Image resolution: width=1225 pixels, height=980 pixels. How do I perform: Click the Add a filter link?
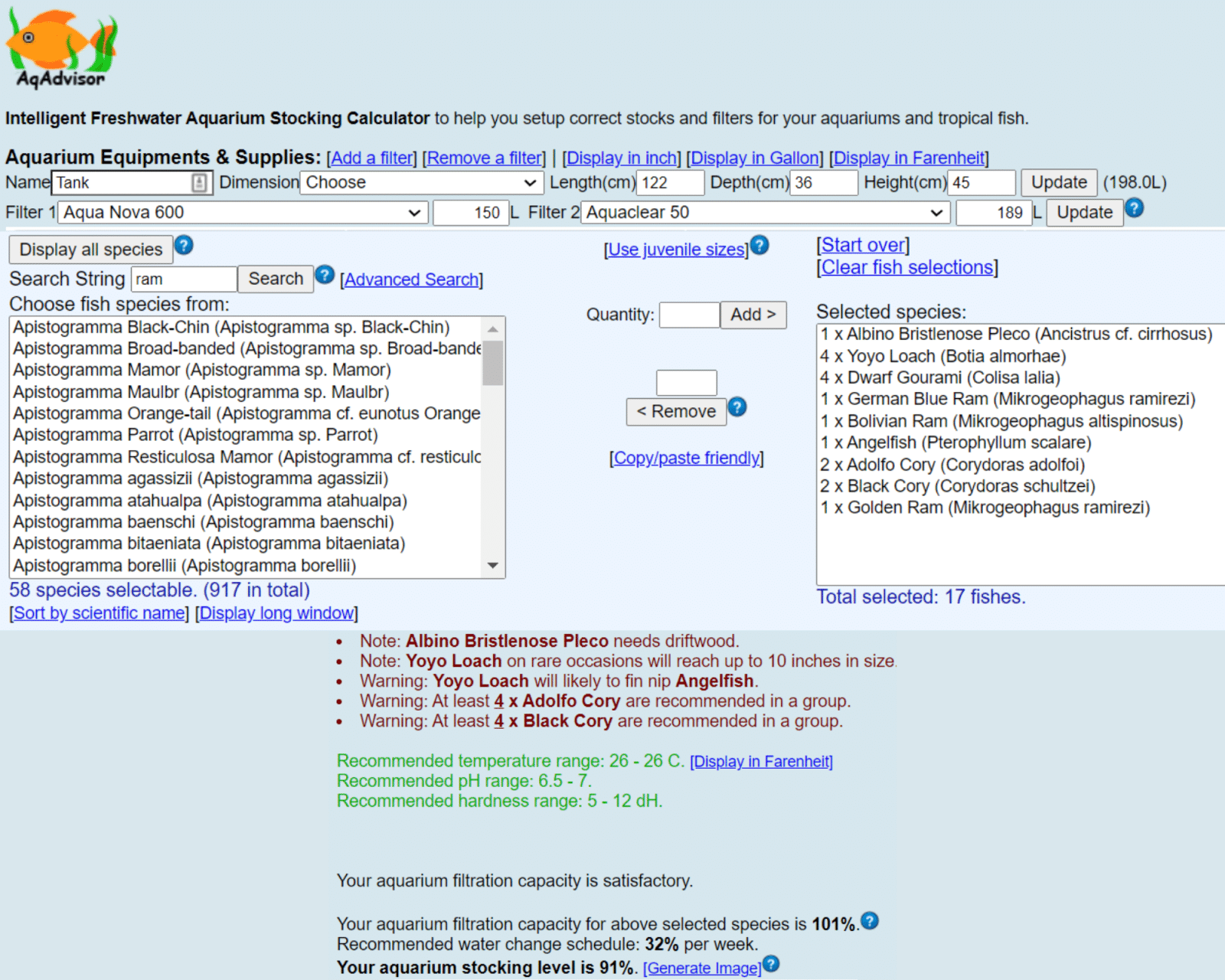(x=371, y=158)
